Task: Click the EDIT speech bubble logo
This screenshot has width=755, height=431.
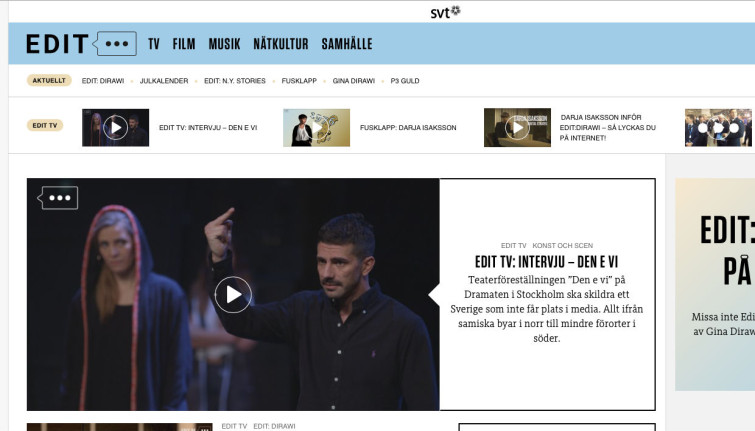Action: point(80,44)
